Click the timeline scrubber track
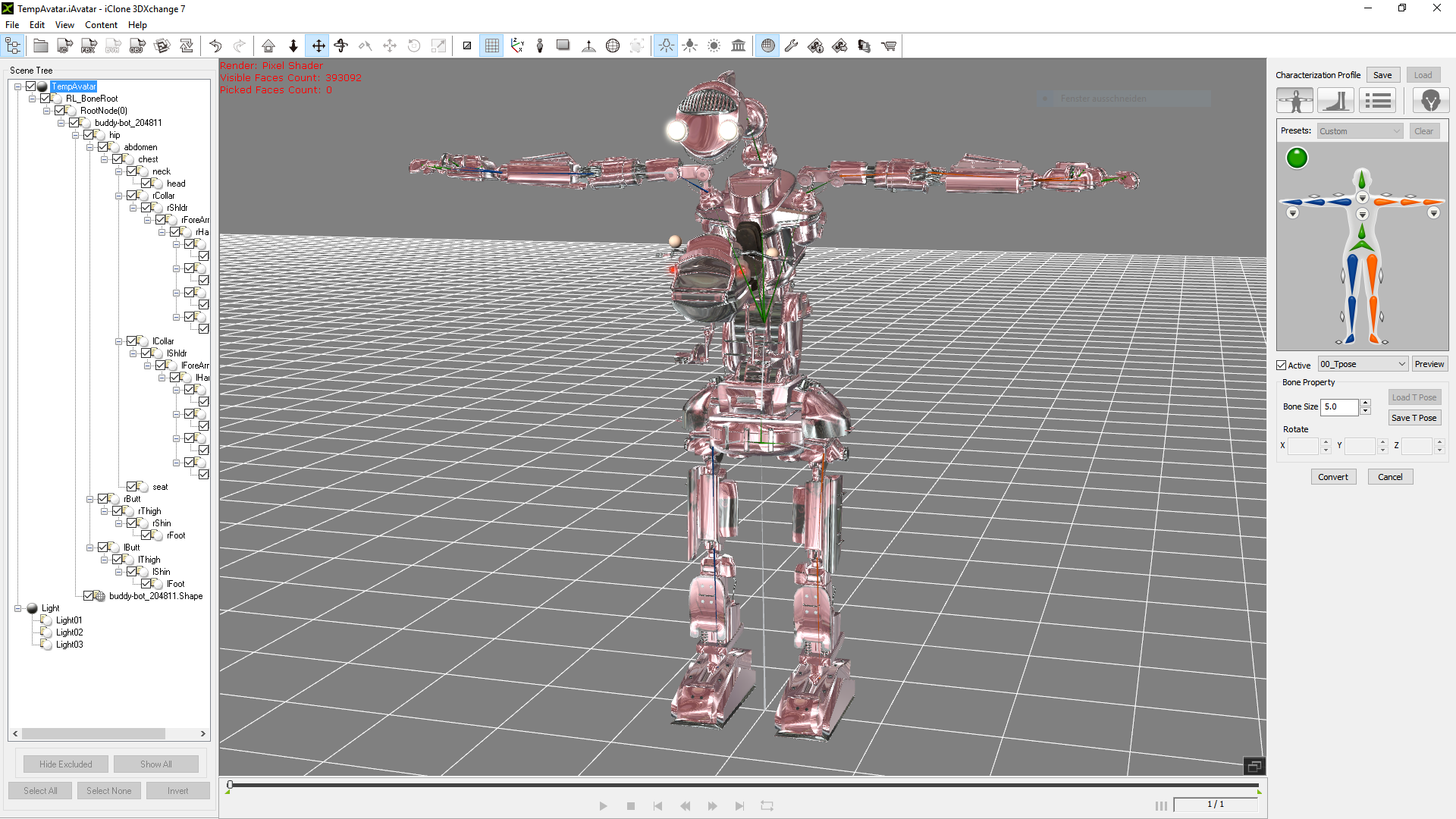1456x819 pixels. [743, 786]
